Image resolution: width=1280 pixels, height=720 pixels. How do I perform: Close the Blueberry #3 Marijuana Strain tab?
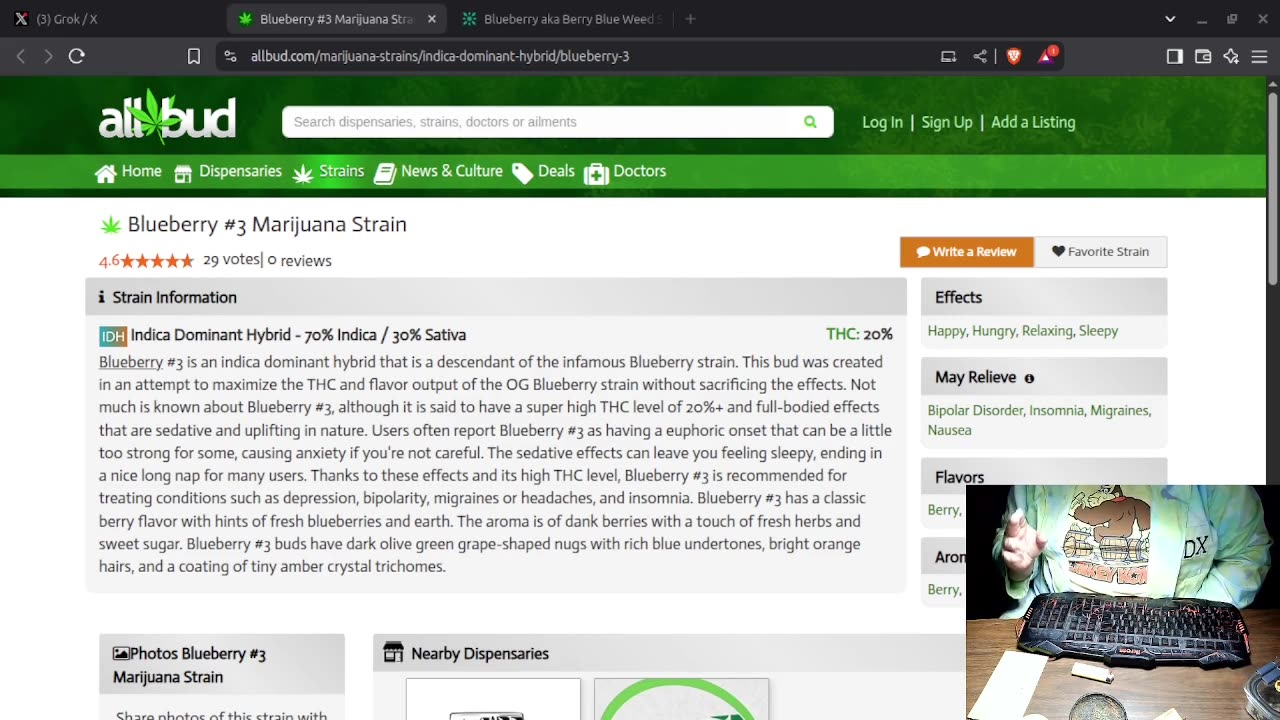point(432,19)
